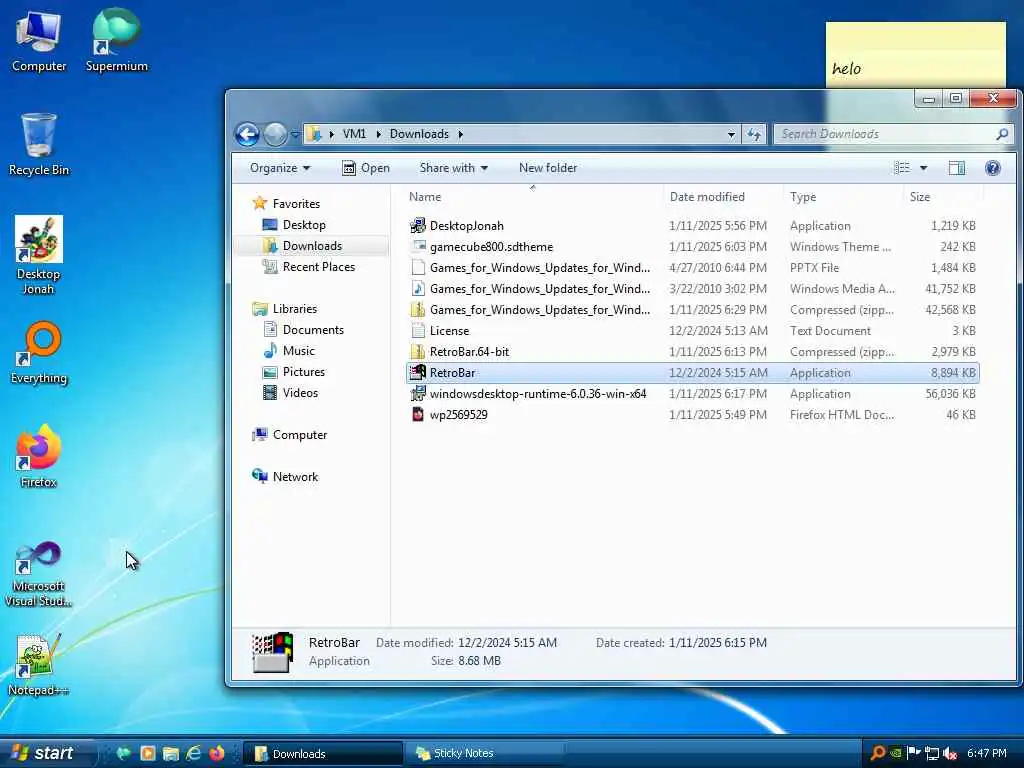Viewport: 1024px width, 768px height.
Task: Click the Computer desktop icon
Action: click(x=39, y=42)
